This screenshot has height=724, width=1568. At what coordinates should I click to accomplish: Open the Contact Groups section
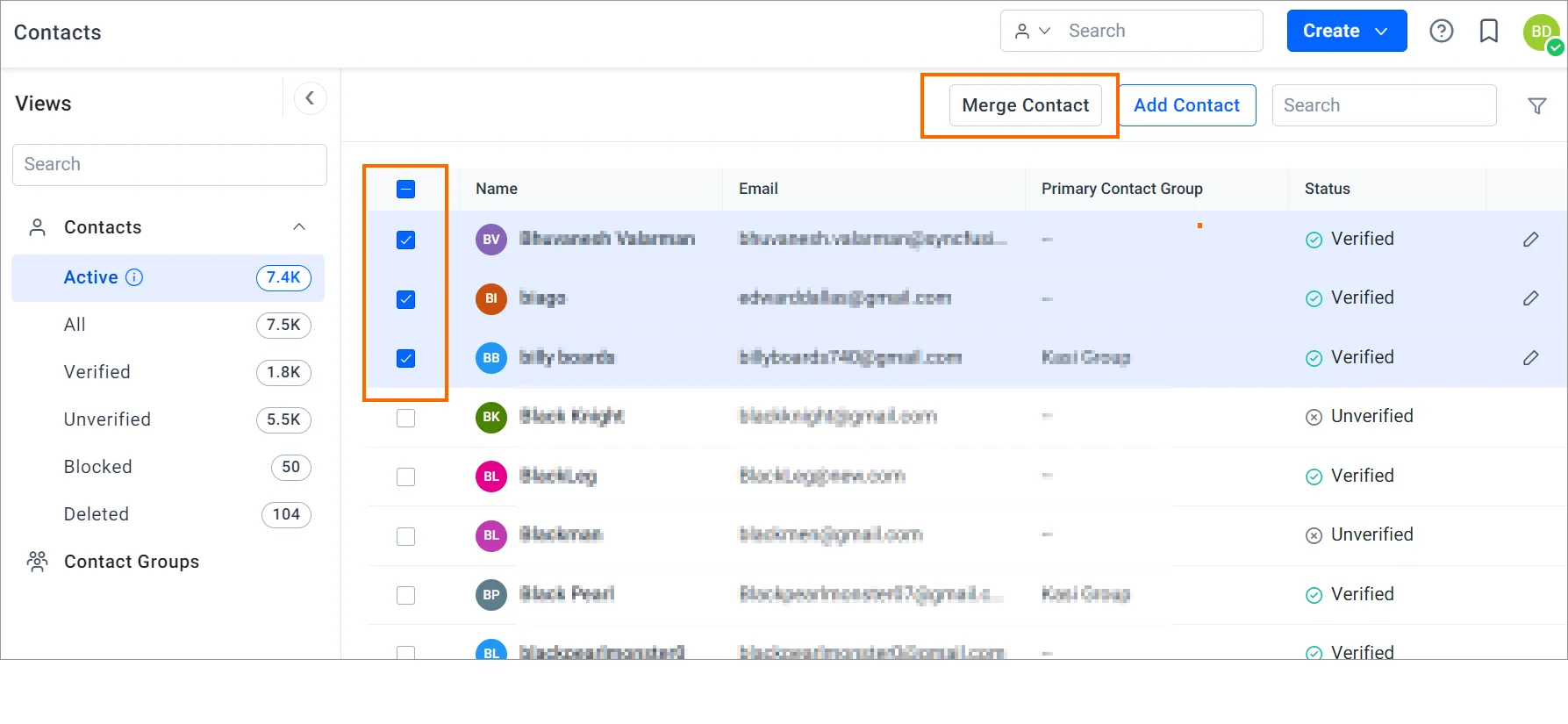tap(132, 562)
